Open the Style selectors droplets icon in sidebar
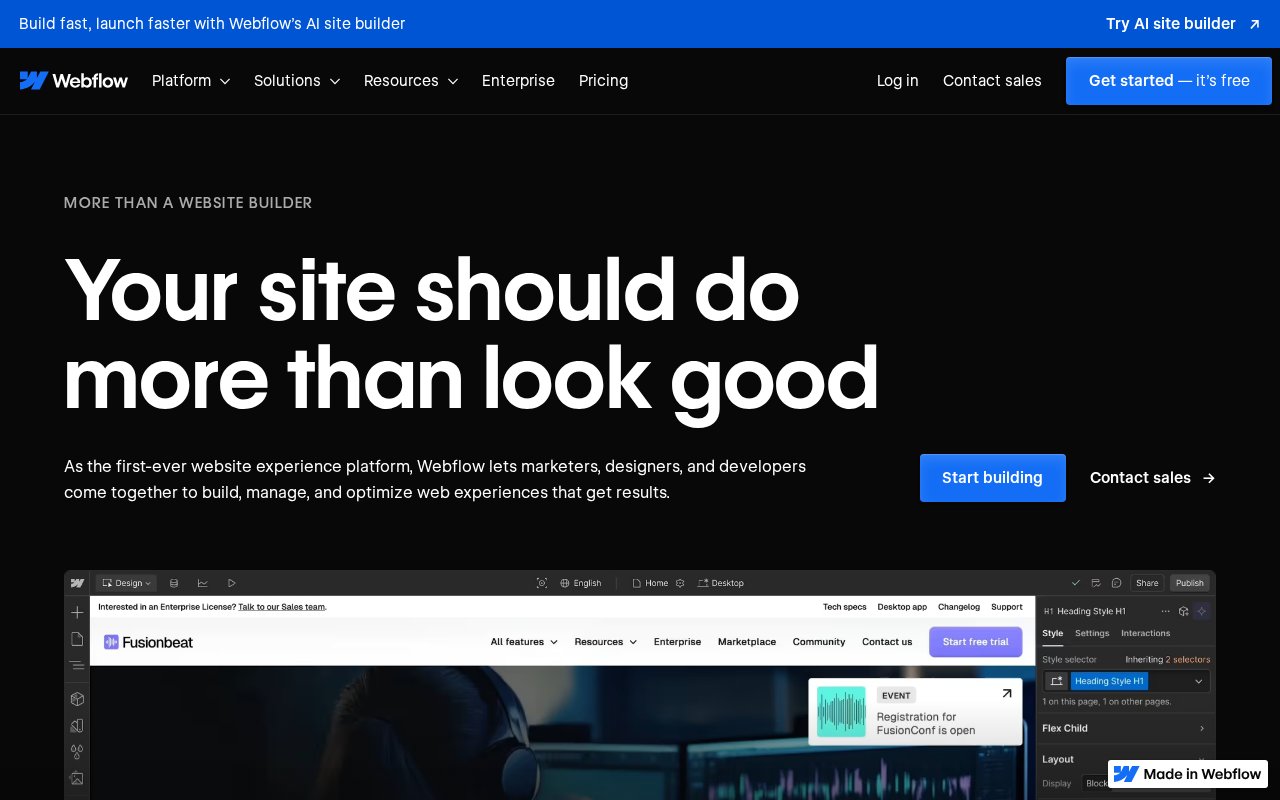Screen dimensions: 1280x800 pos(77,752)
